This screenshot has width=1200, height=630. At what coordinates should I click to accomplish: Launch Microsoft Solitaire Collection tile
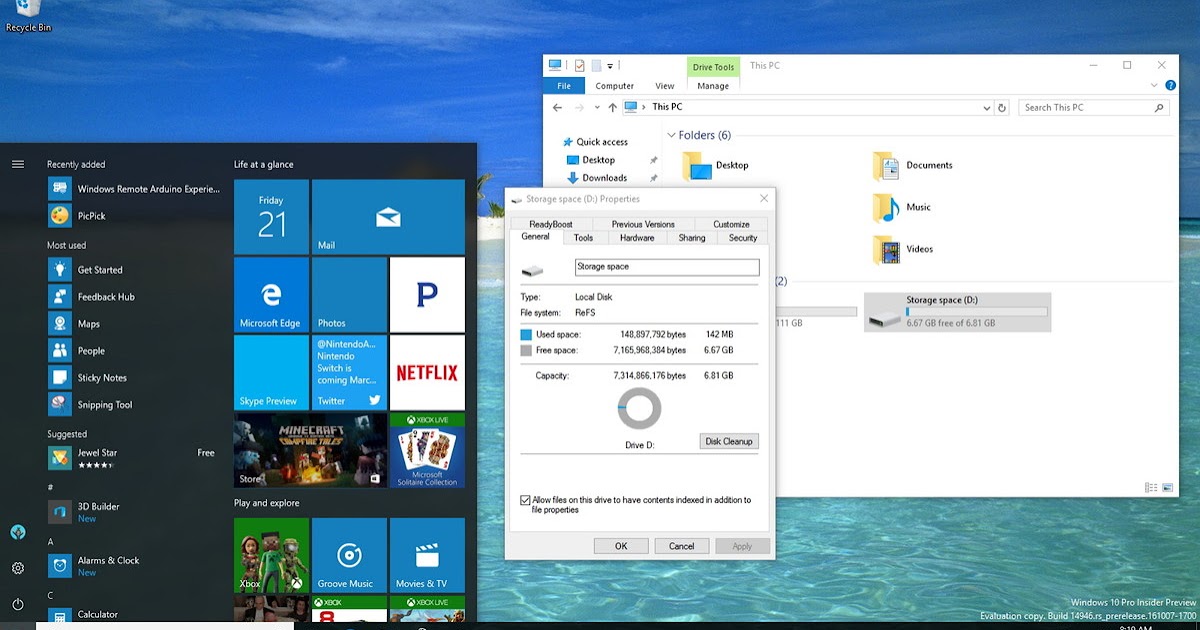point(427,450)
